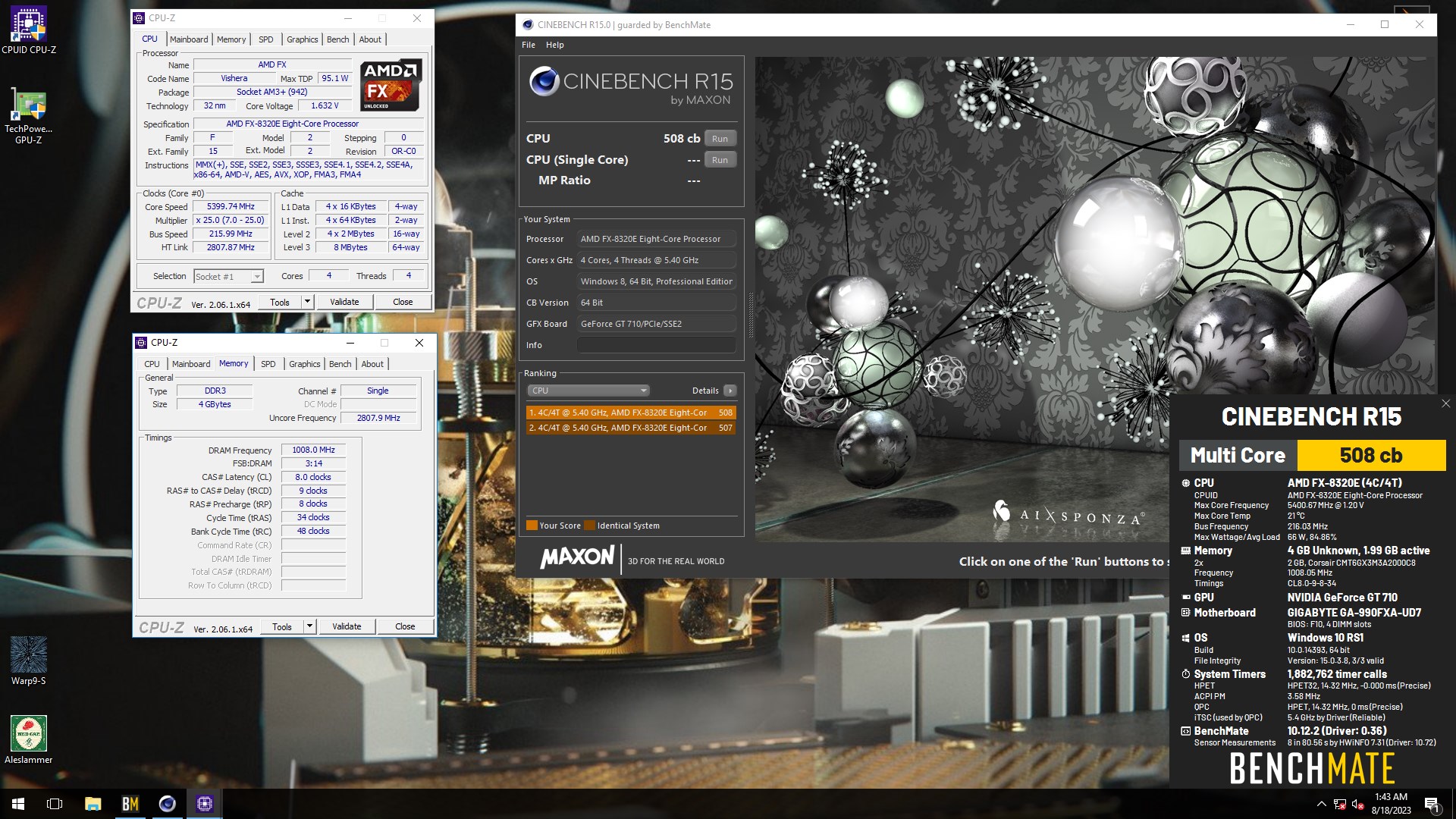Run the CPU benchmark

coord(720,139)
